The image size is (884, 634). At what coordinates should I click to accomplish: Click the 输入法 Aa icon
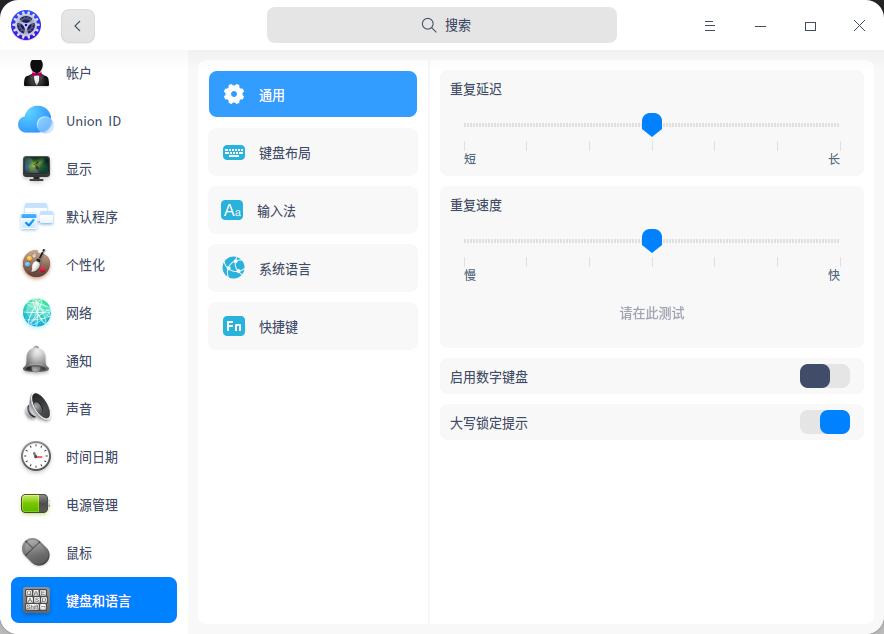pos(232,210)
